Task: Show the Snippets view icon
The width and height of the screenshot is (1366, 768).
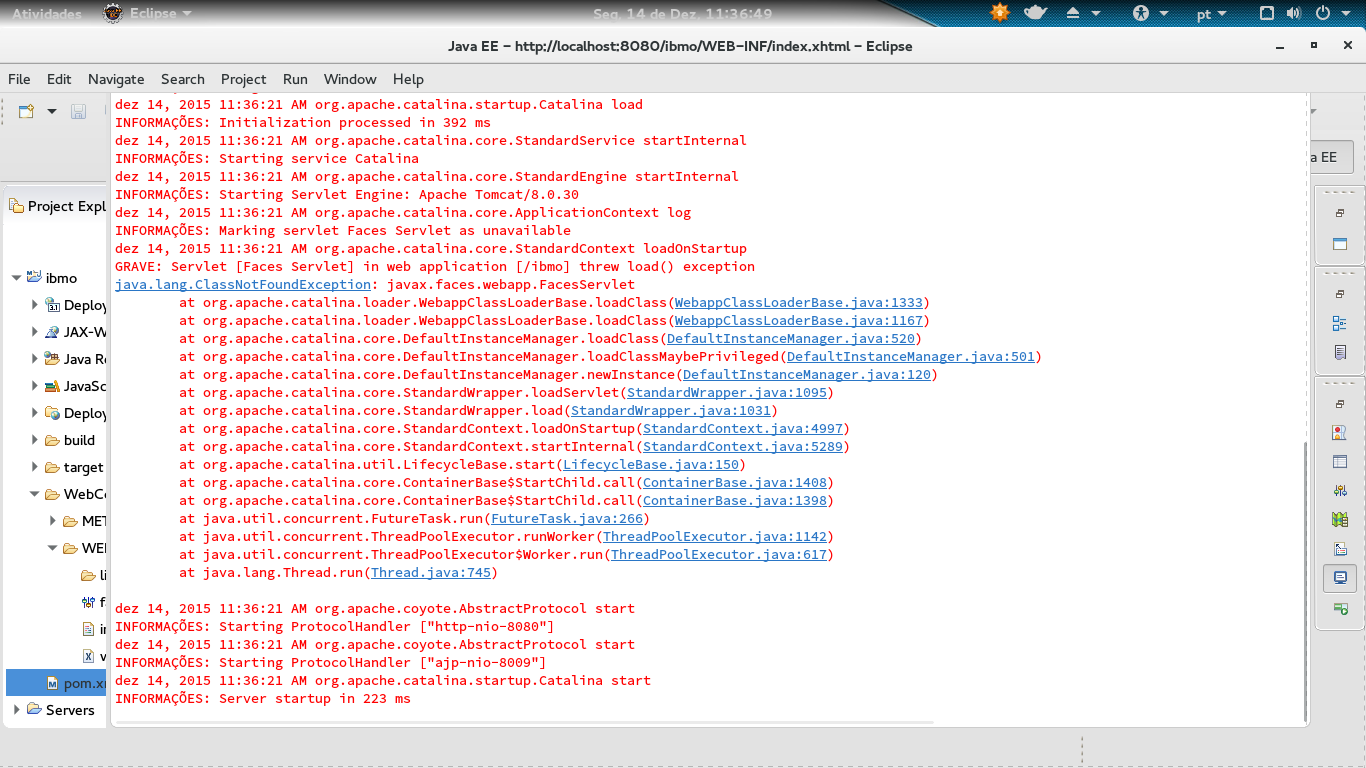Action: [x=1340, y=549]
